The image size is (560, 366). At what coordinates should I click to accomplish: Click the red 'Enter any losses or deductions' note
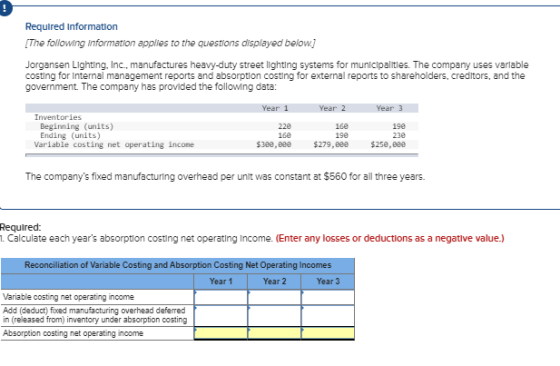click(390, 239)
